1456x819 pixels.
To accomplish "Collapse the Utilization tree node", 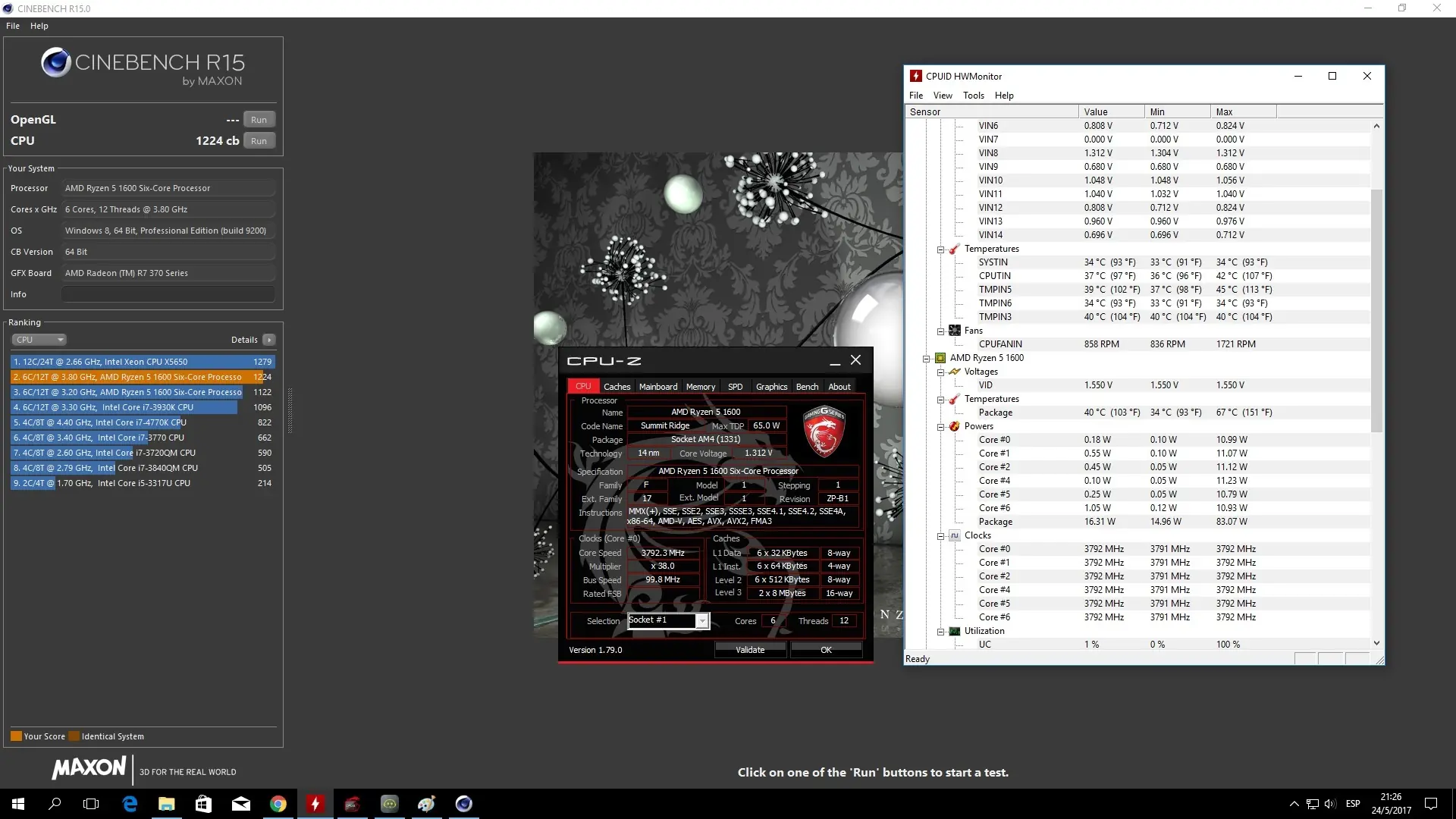I will [x=940, y=632].
